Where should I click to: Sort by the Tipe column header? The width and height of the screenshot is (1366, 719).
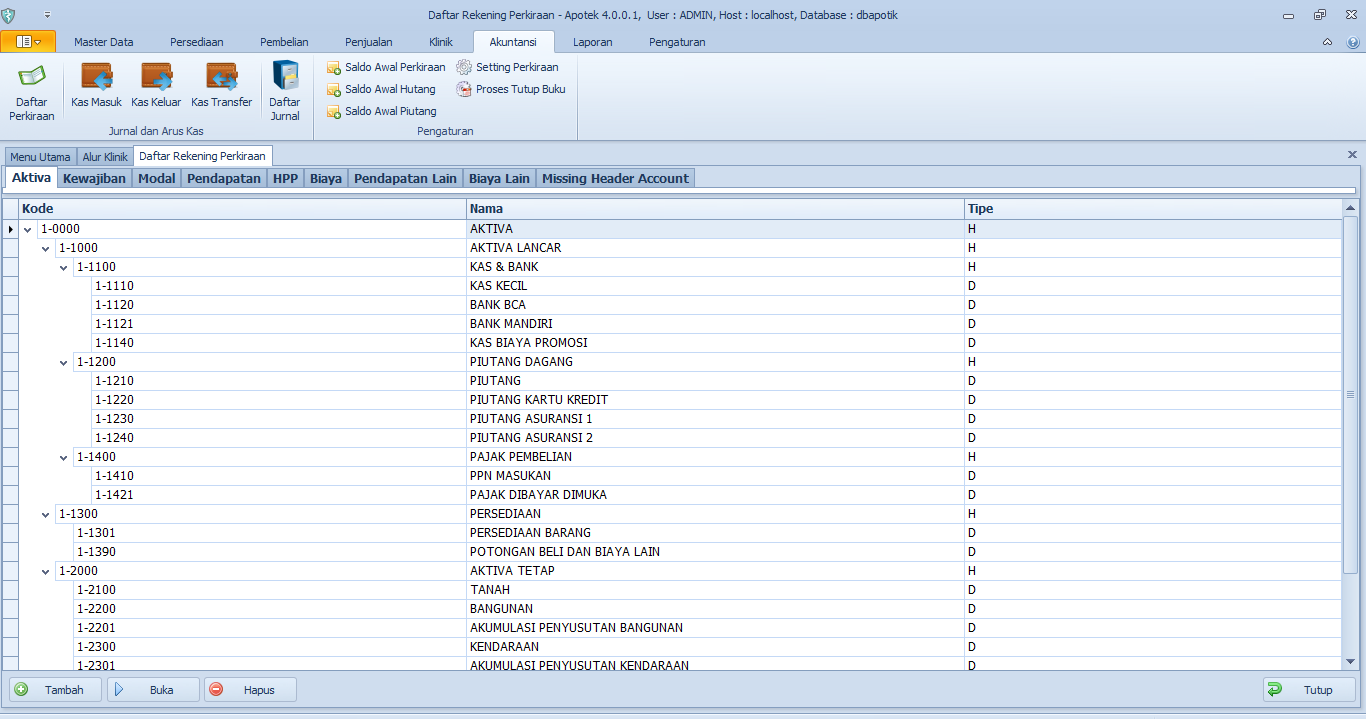1153,209
